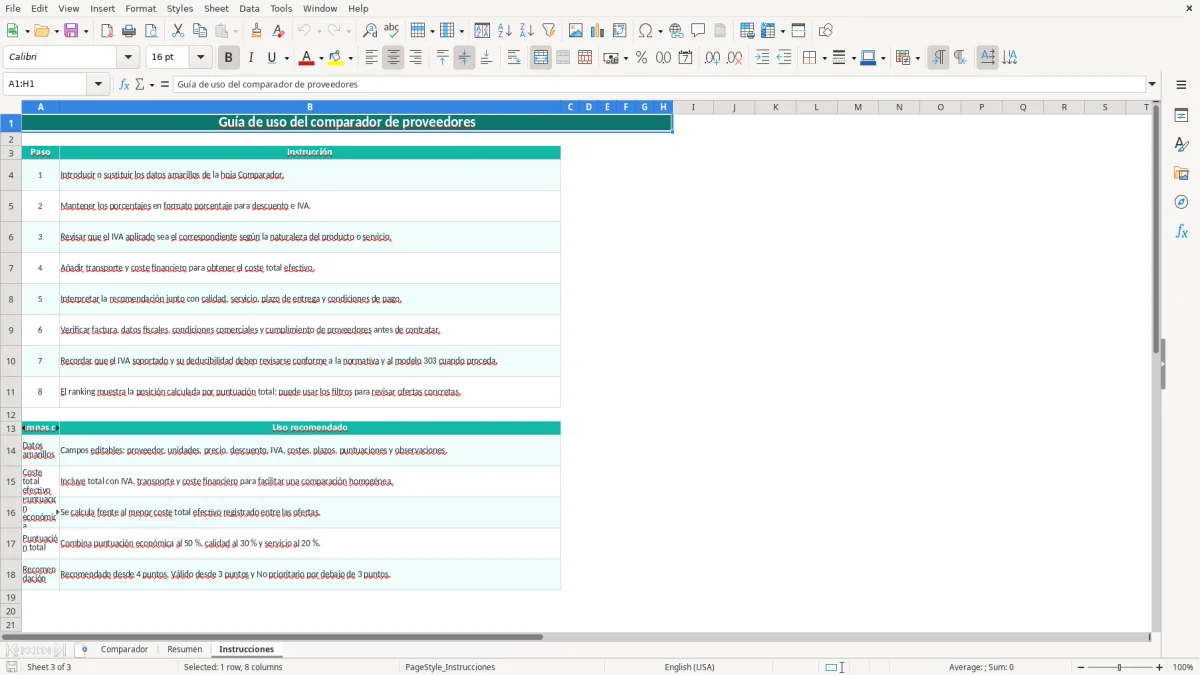Add decimal place icon
The image size is (1200, 675).
(712, 58)
